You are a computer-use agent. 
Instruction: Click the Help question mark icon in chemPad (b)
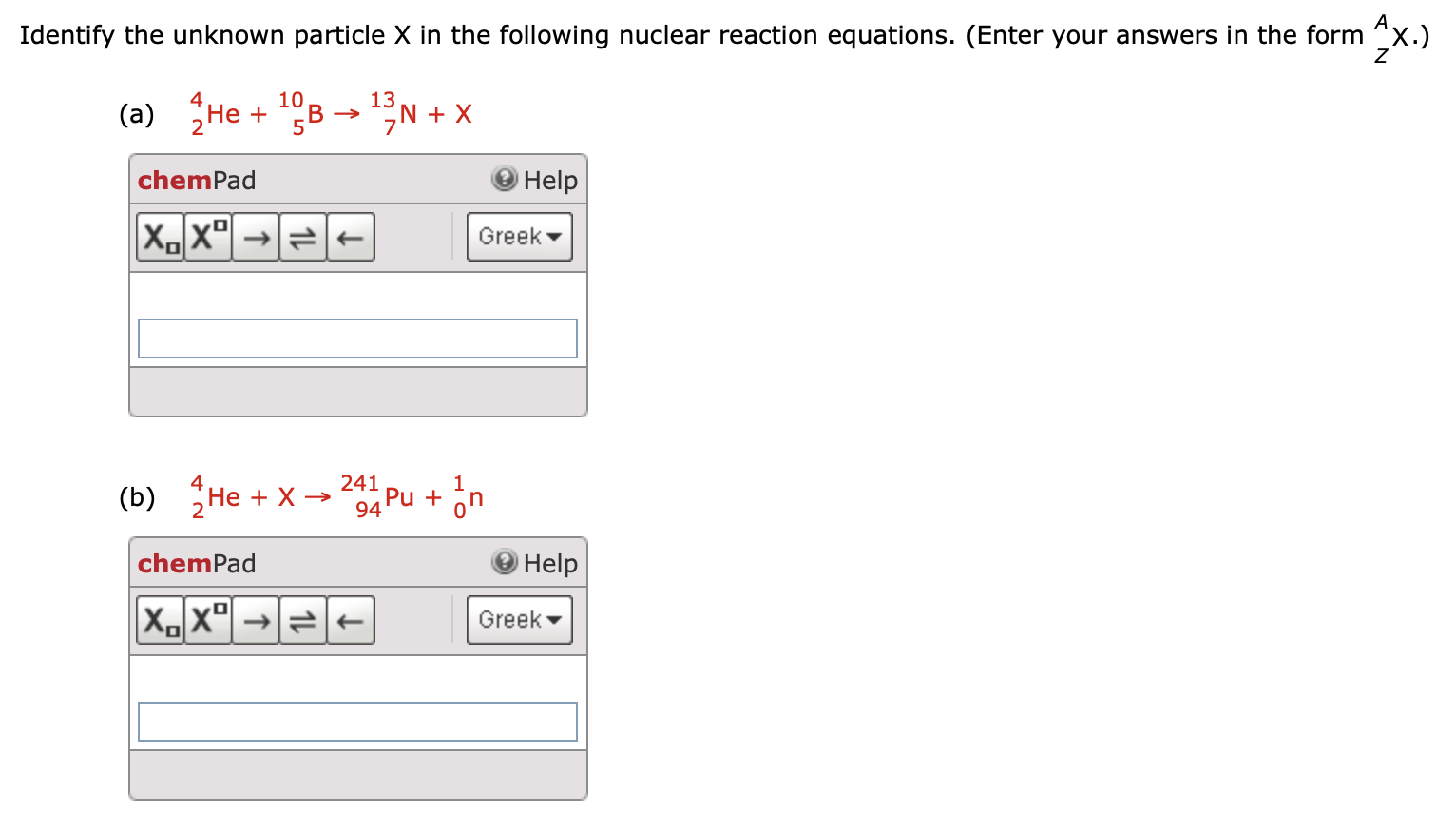[505, 563]
